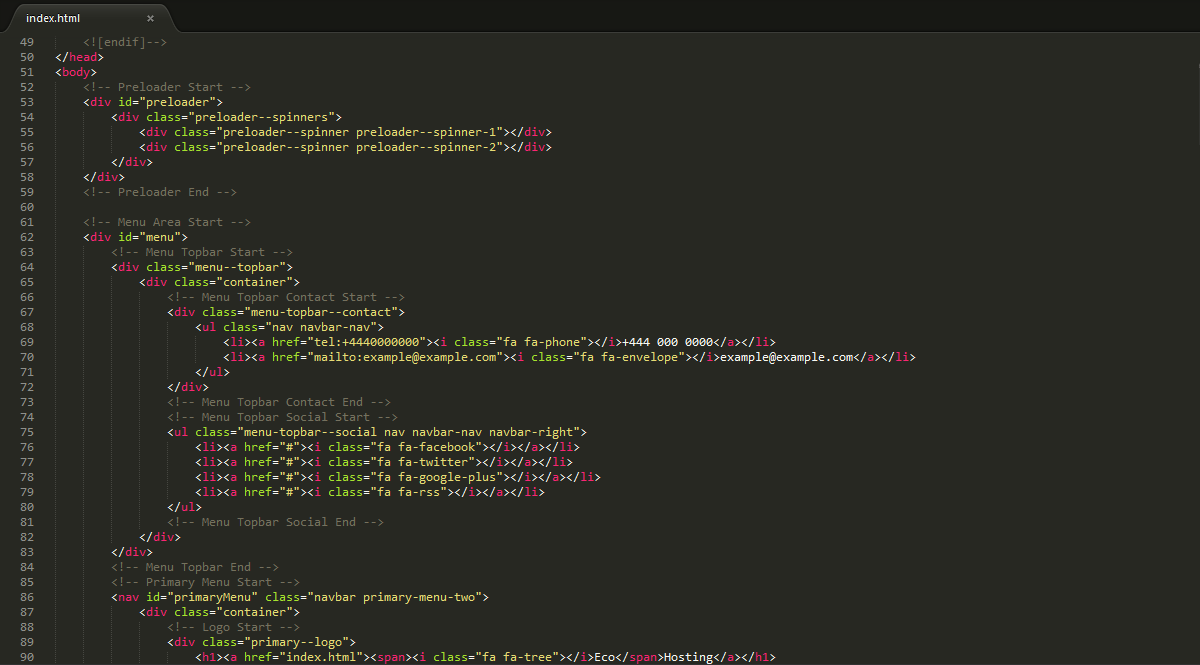The image size is (1200, 665).
Task: Click line number 62 in the gutter
Action: click(x=27, y=237)
